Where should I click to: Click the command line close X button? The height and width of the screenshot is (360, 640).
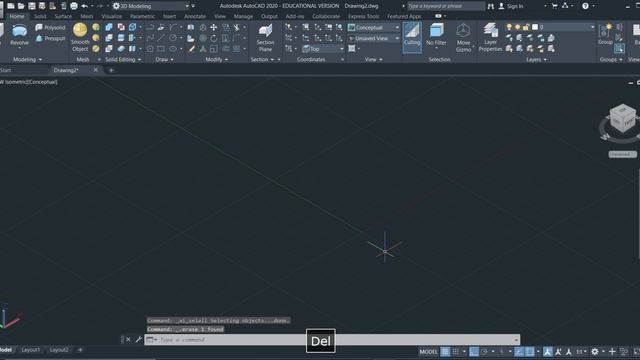(128, 339)
